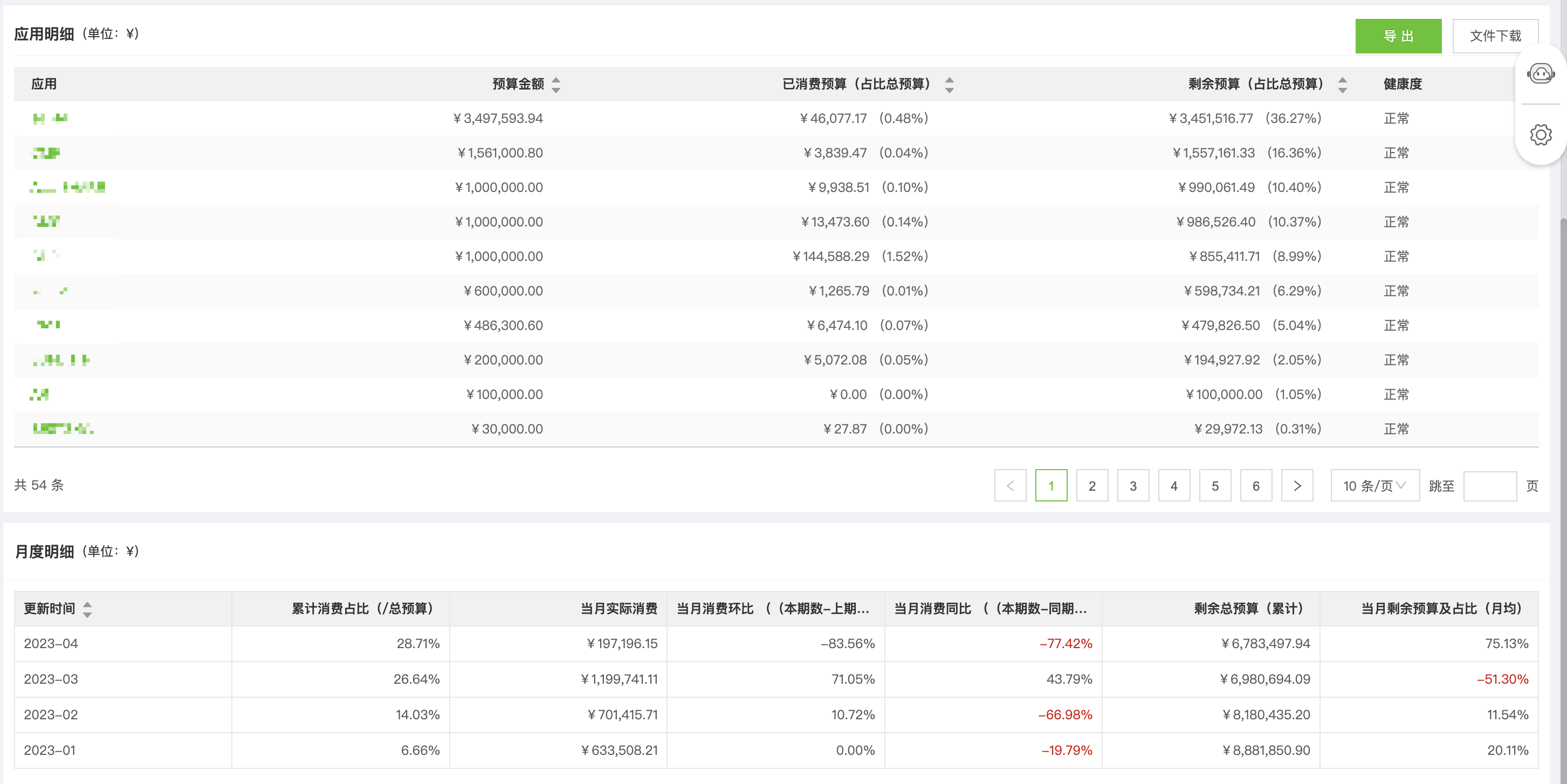Sort by 已消费预算 column arrows
The width and height of the screenshot is (1567, 784).
pos(949,85)
